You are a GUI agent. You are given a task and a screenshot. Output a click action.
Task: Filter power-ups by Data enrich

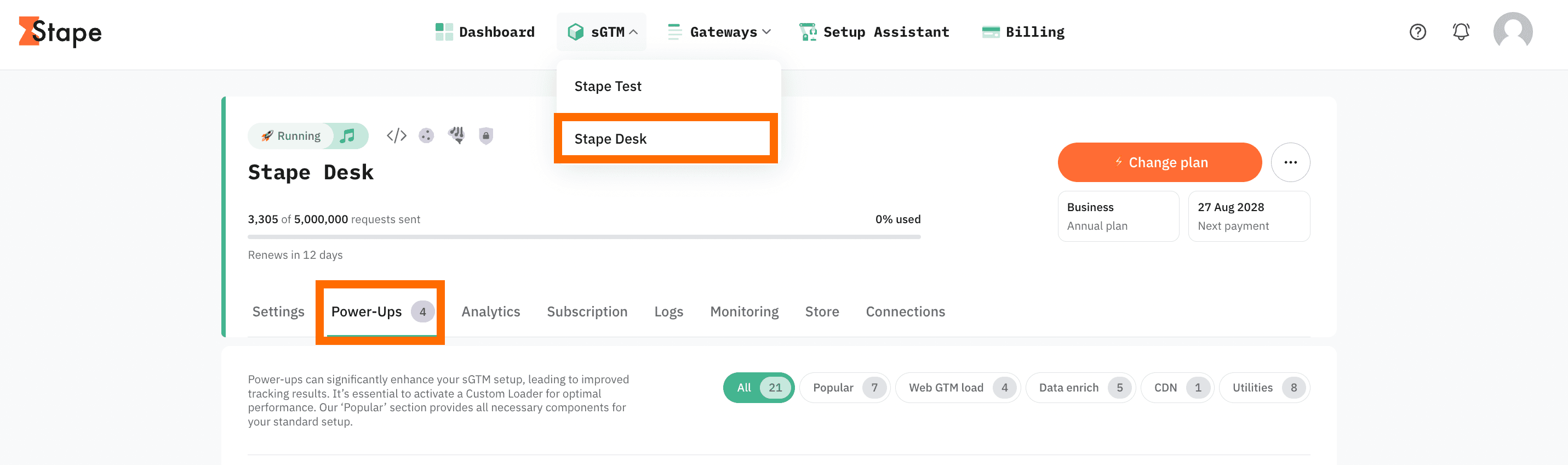point(1080,388)
